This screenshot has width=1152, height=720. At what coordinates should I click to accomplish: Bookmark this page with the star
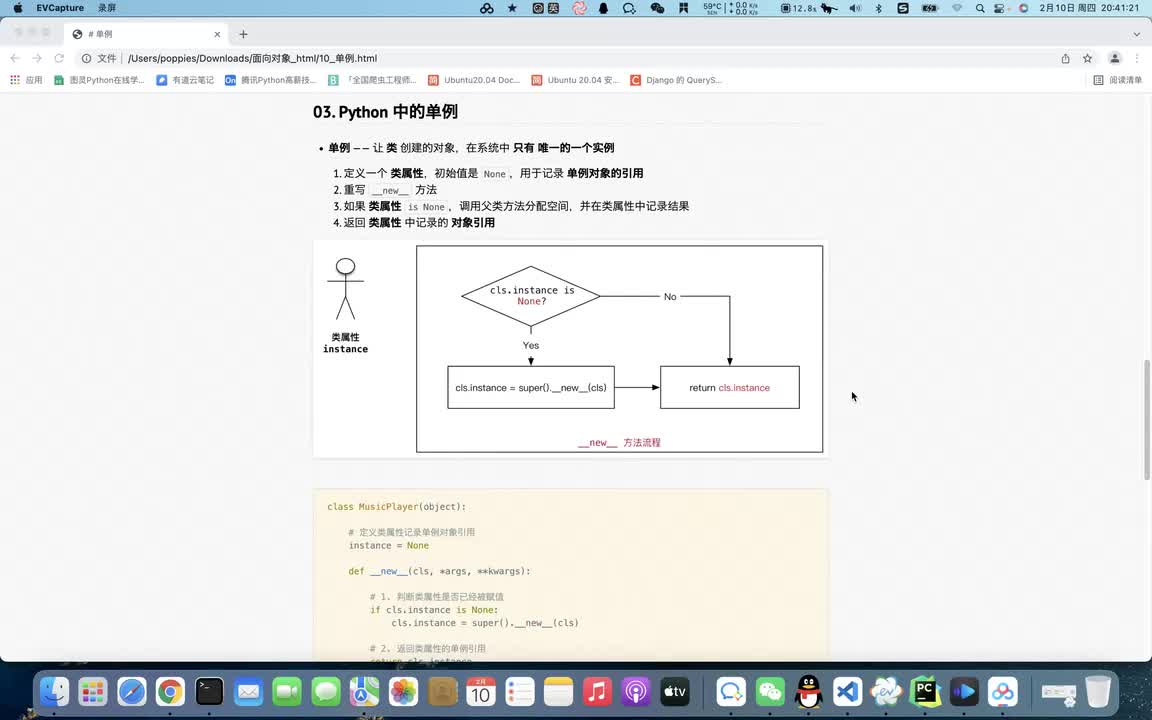[x=1087, y=58]
